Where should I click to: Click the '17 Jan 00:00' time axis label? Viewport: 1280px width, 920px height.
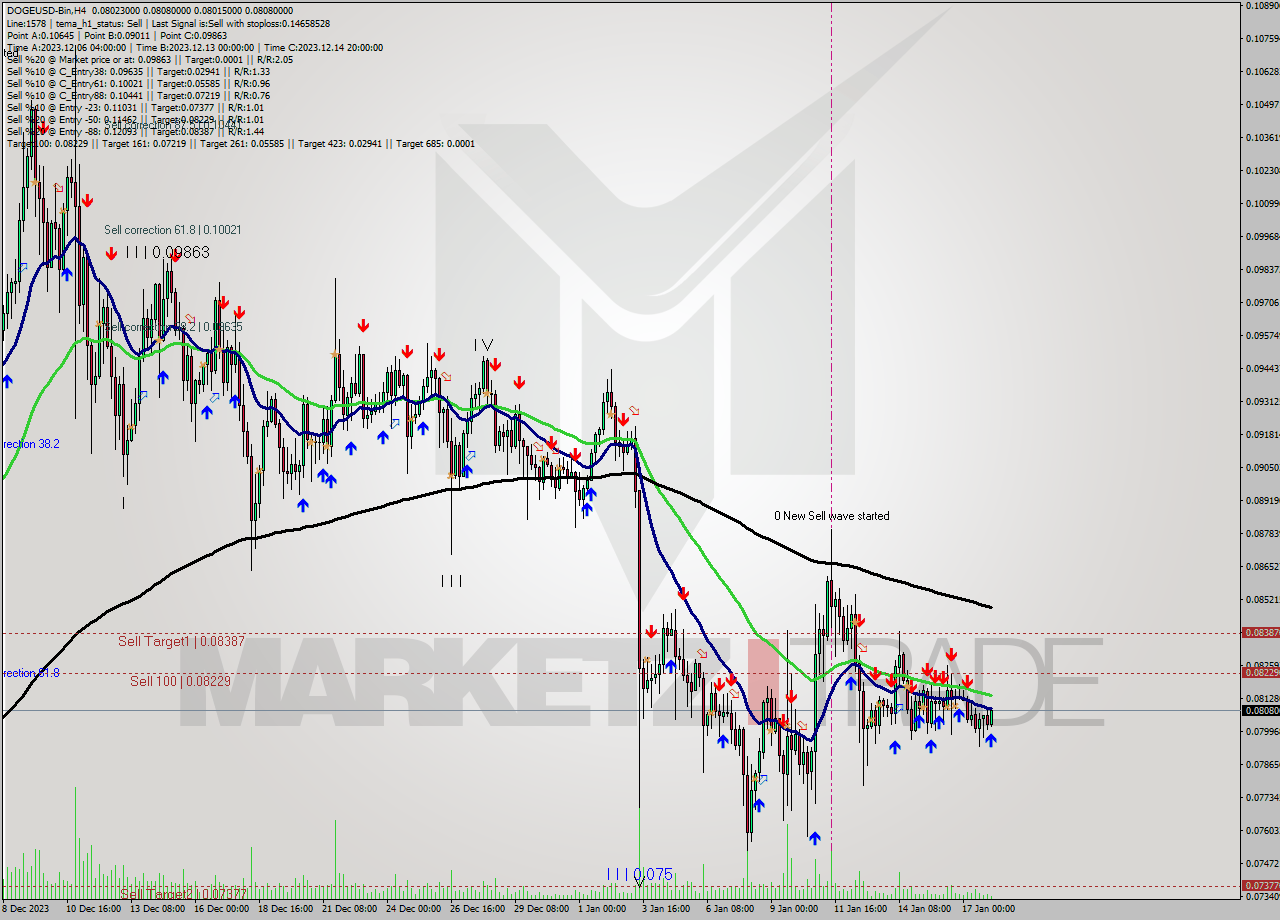point(988,909)
